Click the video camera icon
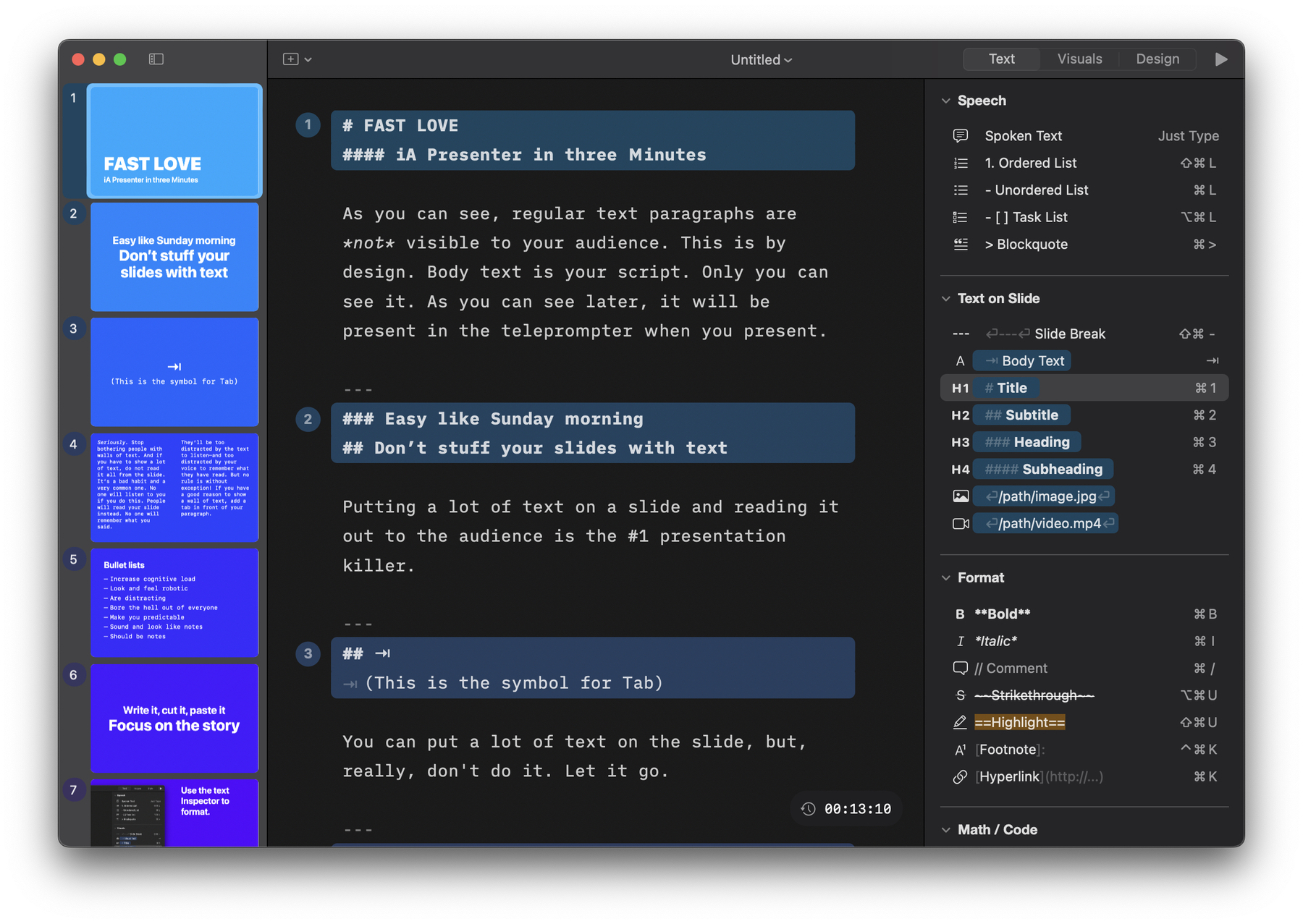 tap(961, 524)
